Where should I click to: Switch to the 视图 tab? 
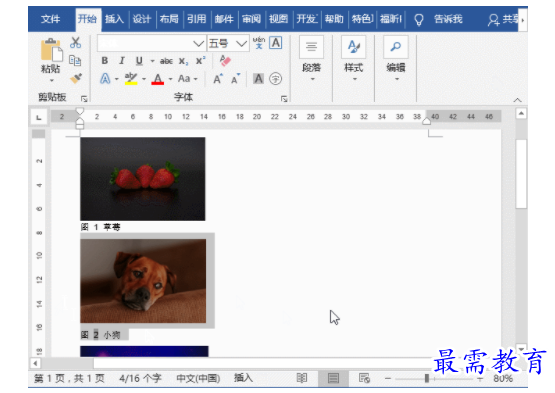point(279,19)
